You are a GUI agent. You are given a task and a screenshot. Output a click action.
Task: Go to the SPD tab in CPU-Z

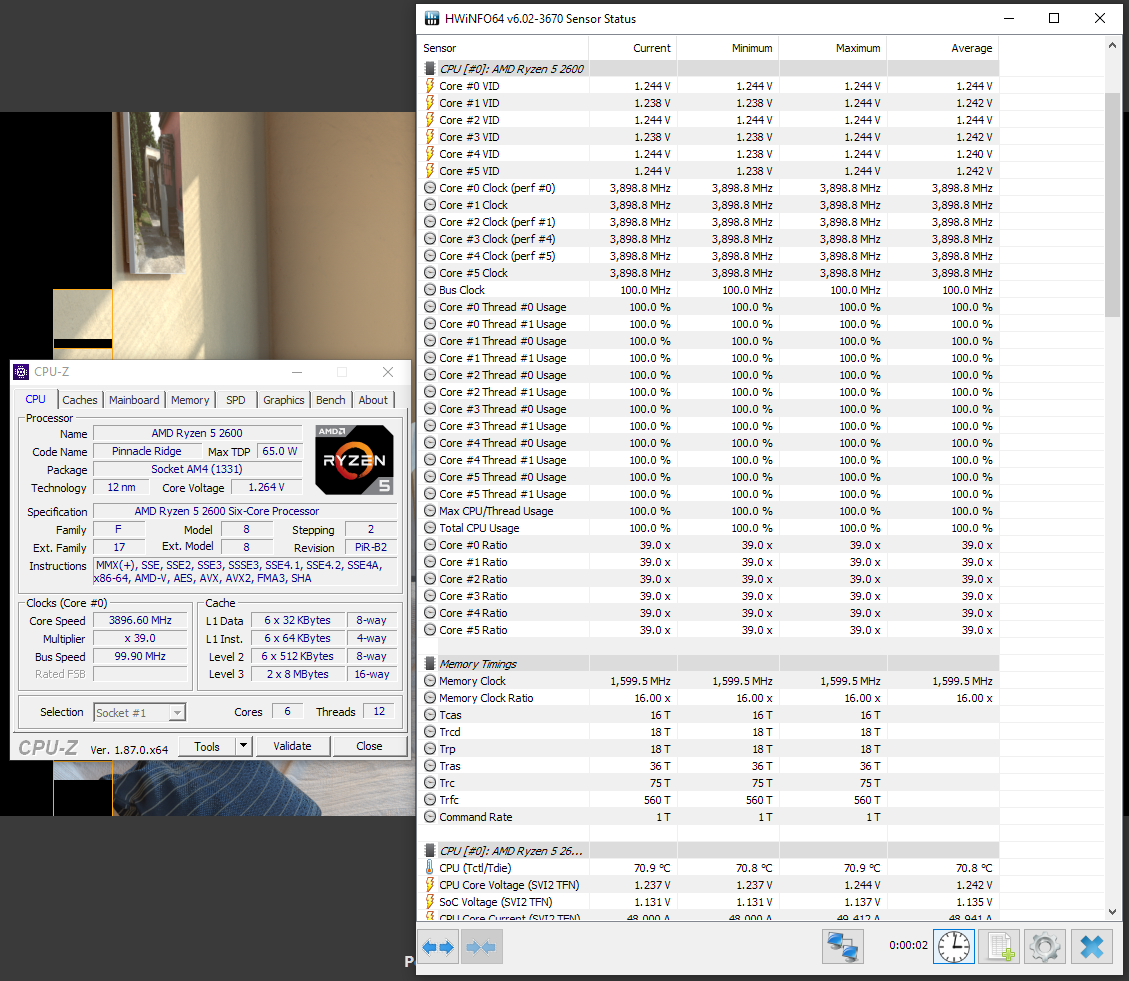(x=235, y=400)
